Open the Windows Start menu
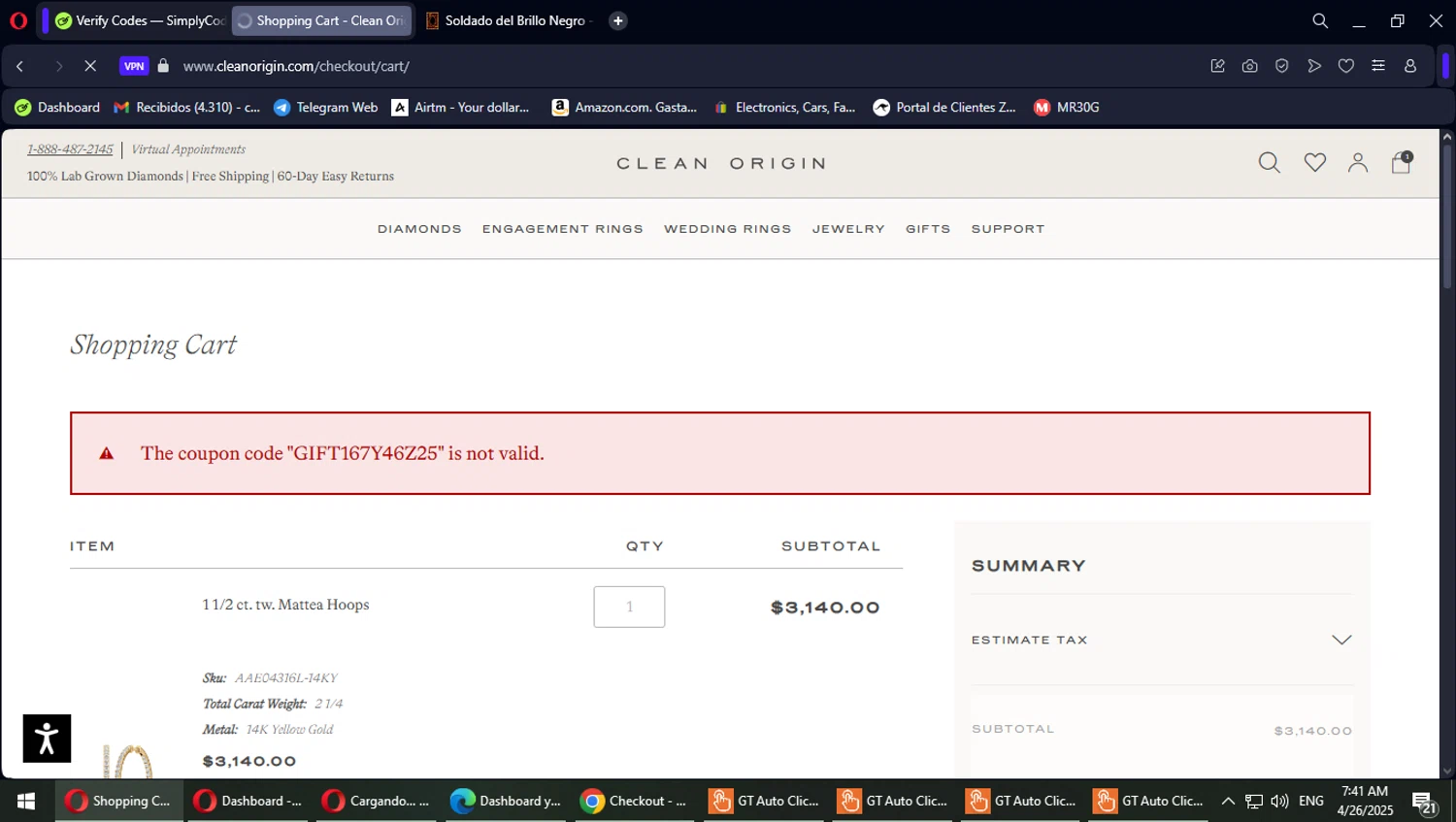Screen dimensions: 1456x822 click(26, 802)
